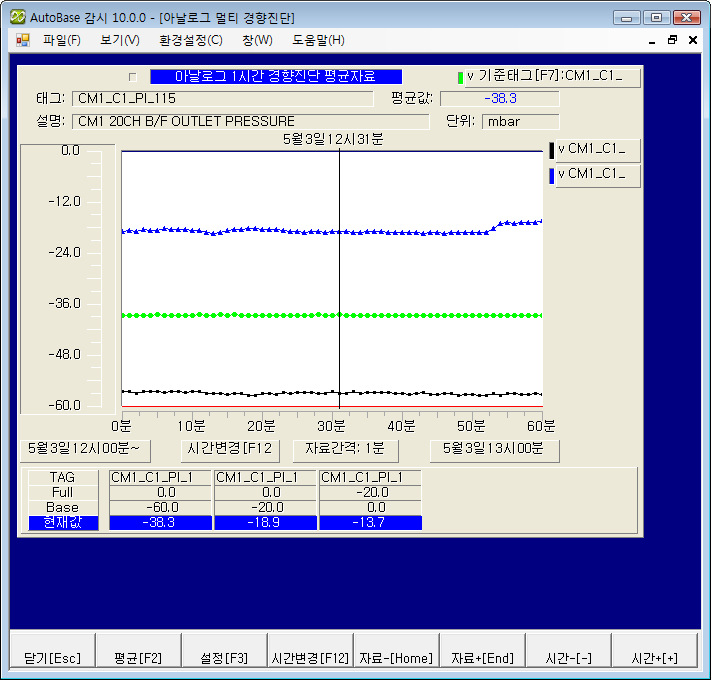
Task: Click the Base row header cell
Action: tap(63, 507)
